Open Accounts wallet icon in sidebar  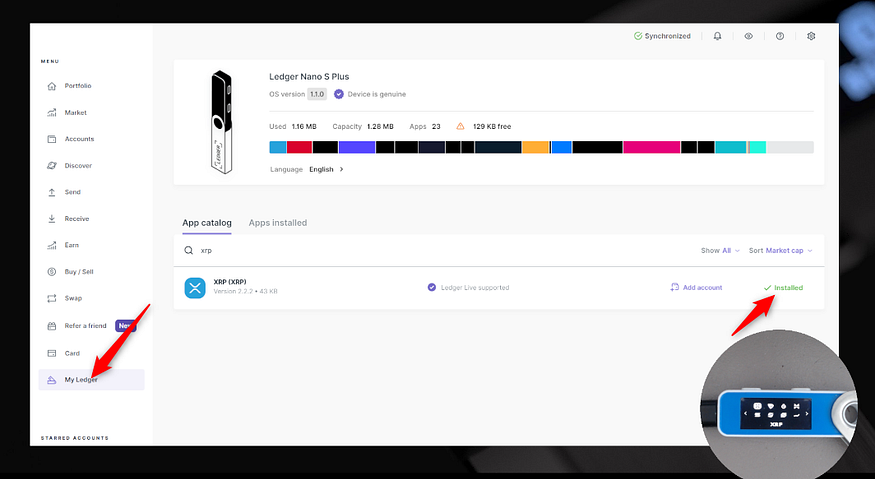point(52,139)
